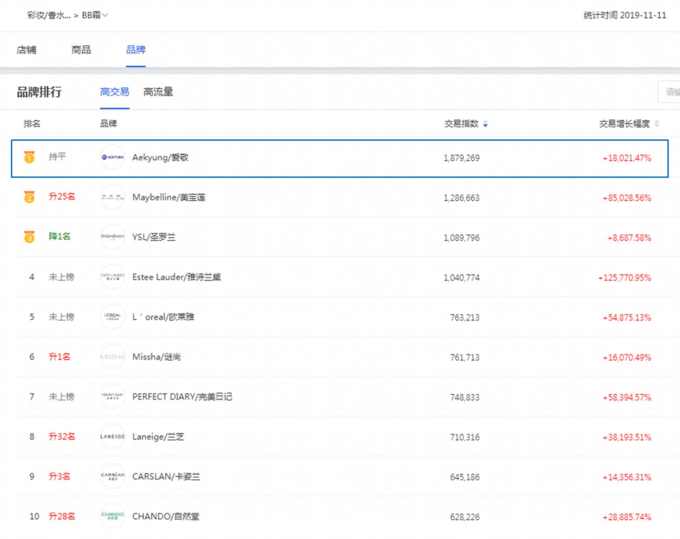This screenshot has height=539, width=680.
Task: Click the growth value +125,770.95%
Action: tap(625, 278)
